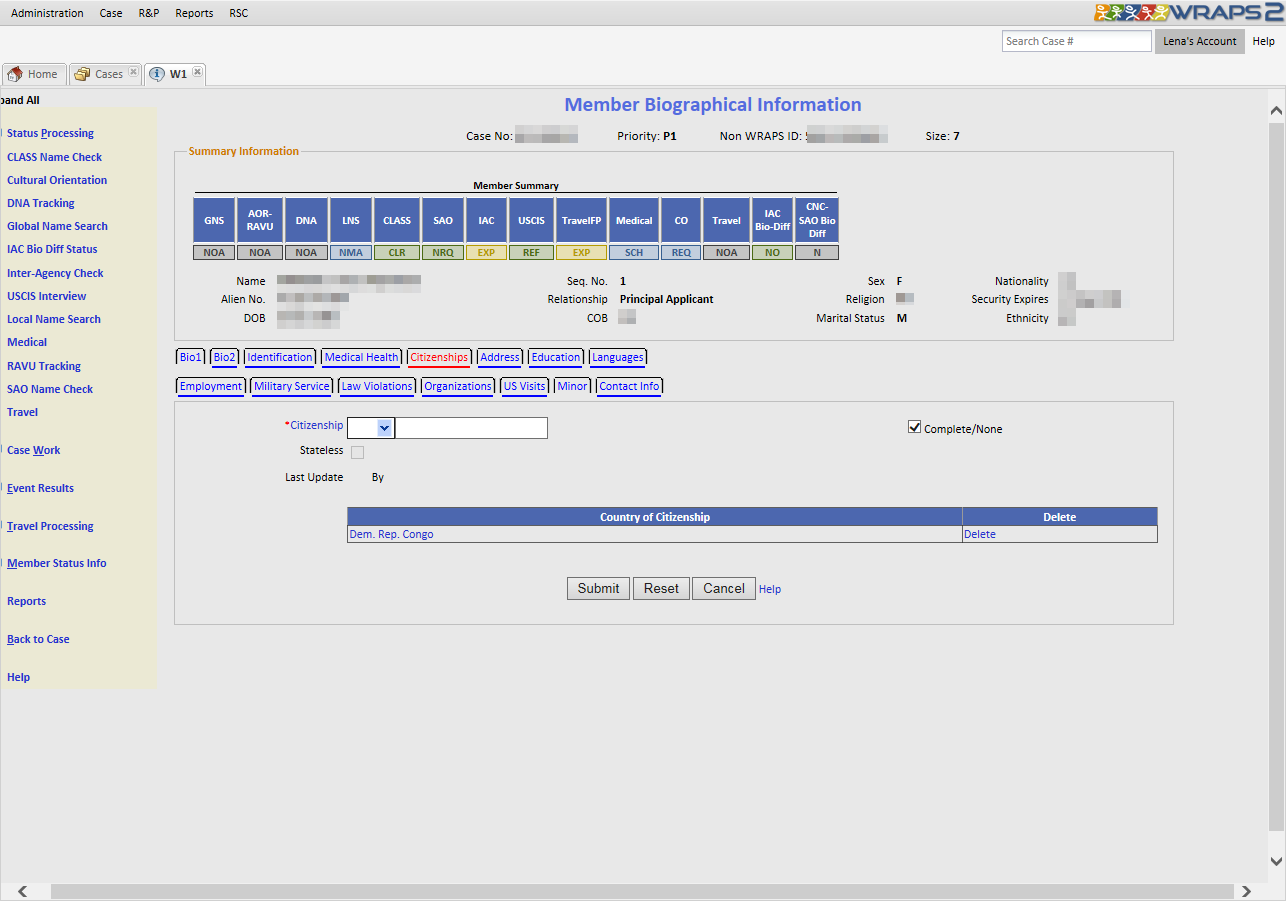1286x901 pixels.
Task: Click the Submit button
Action: (x=598, y=588)
